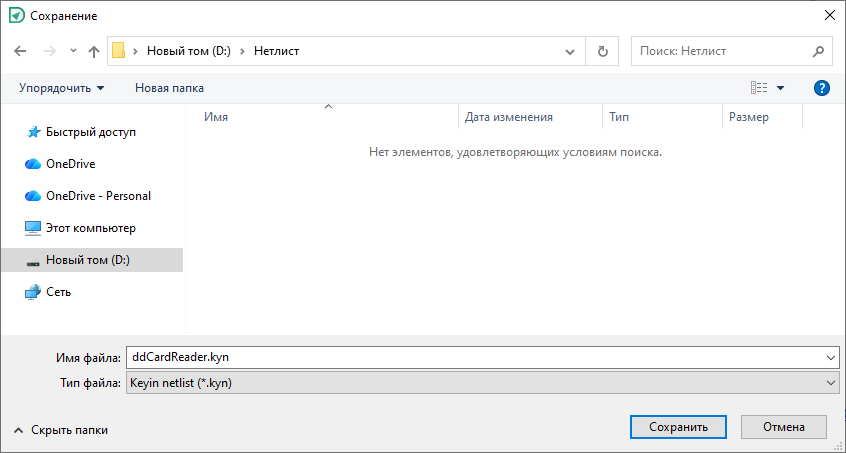The image size is (846, 453).
Task: Sort by Дата изменения column header
Action: 509,117
